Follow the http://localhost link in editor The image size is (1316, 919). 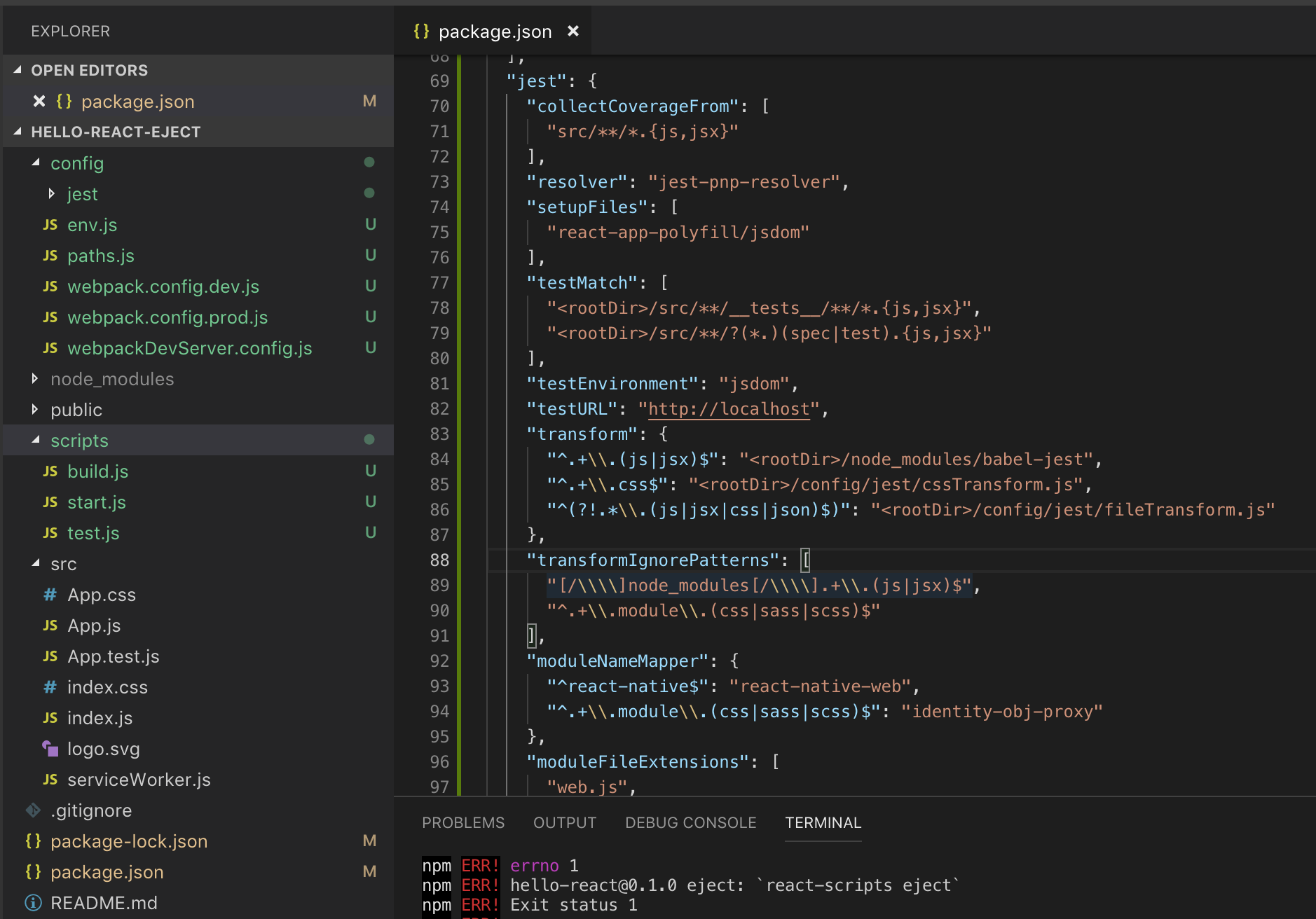tap(729, 409)
